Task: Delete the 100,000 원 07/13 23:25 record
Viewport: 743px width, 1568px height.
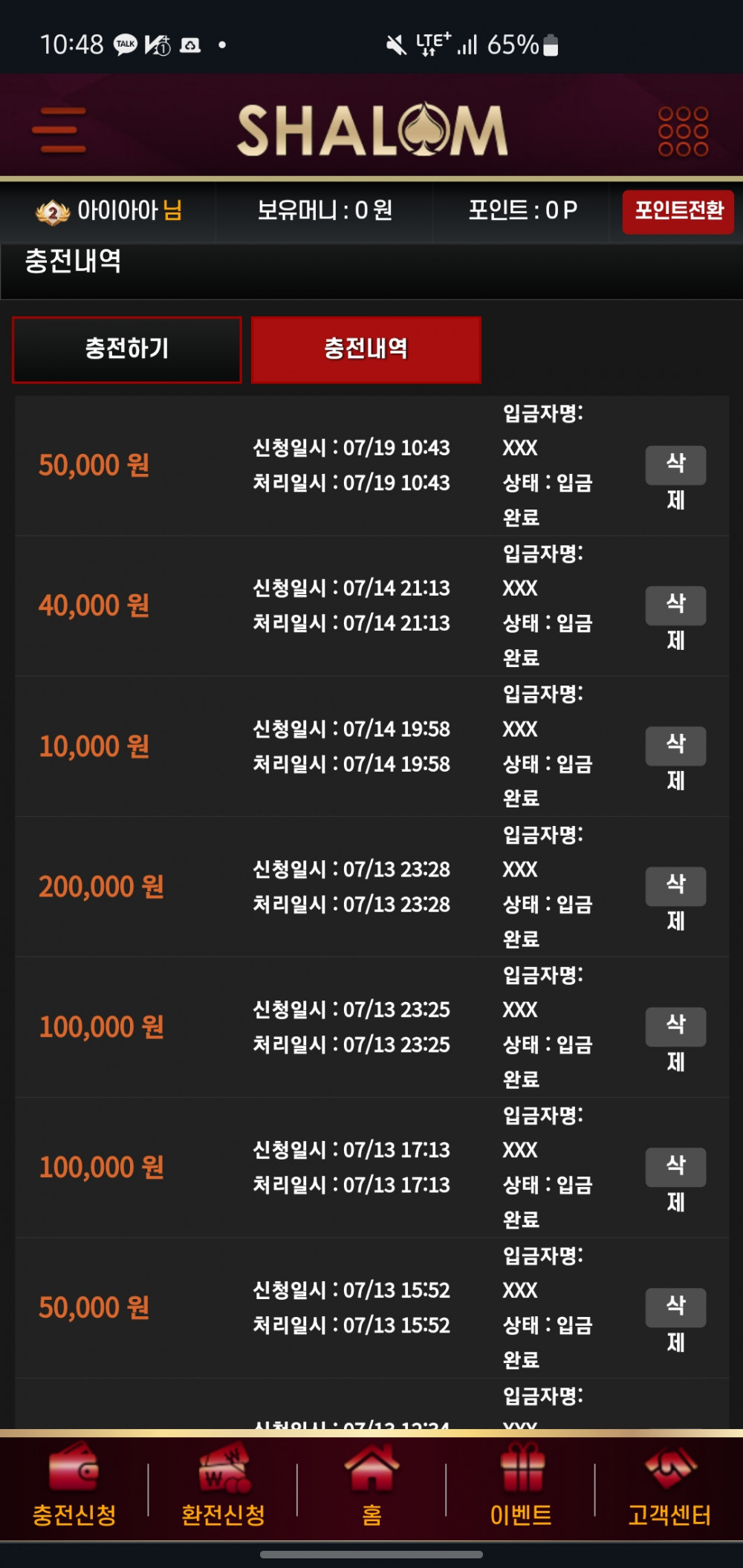Action: coord(675,1027)
